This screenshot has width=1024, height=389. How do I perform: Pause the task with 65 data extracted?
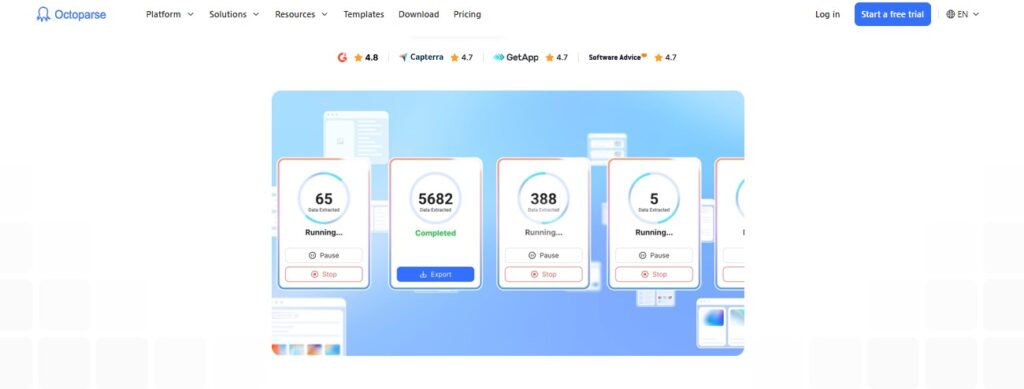324,255
